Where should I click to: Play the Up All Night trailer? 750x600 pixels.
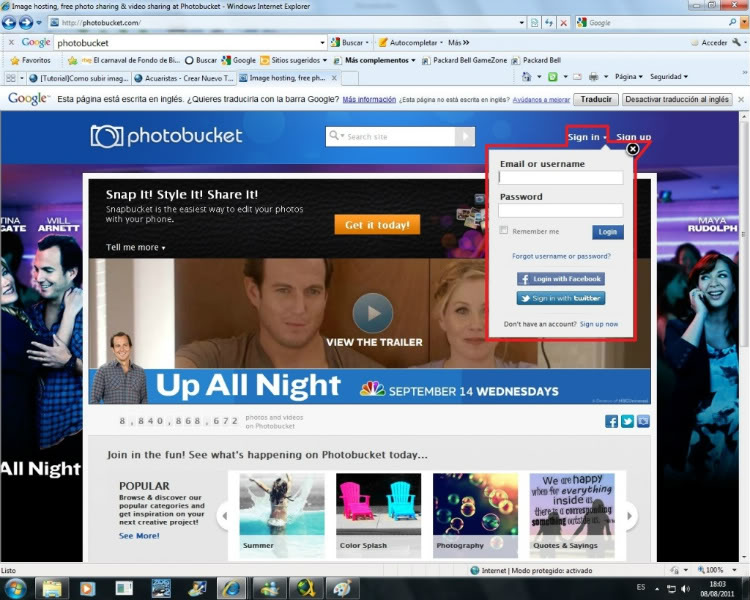(373, 313)
